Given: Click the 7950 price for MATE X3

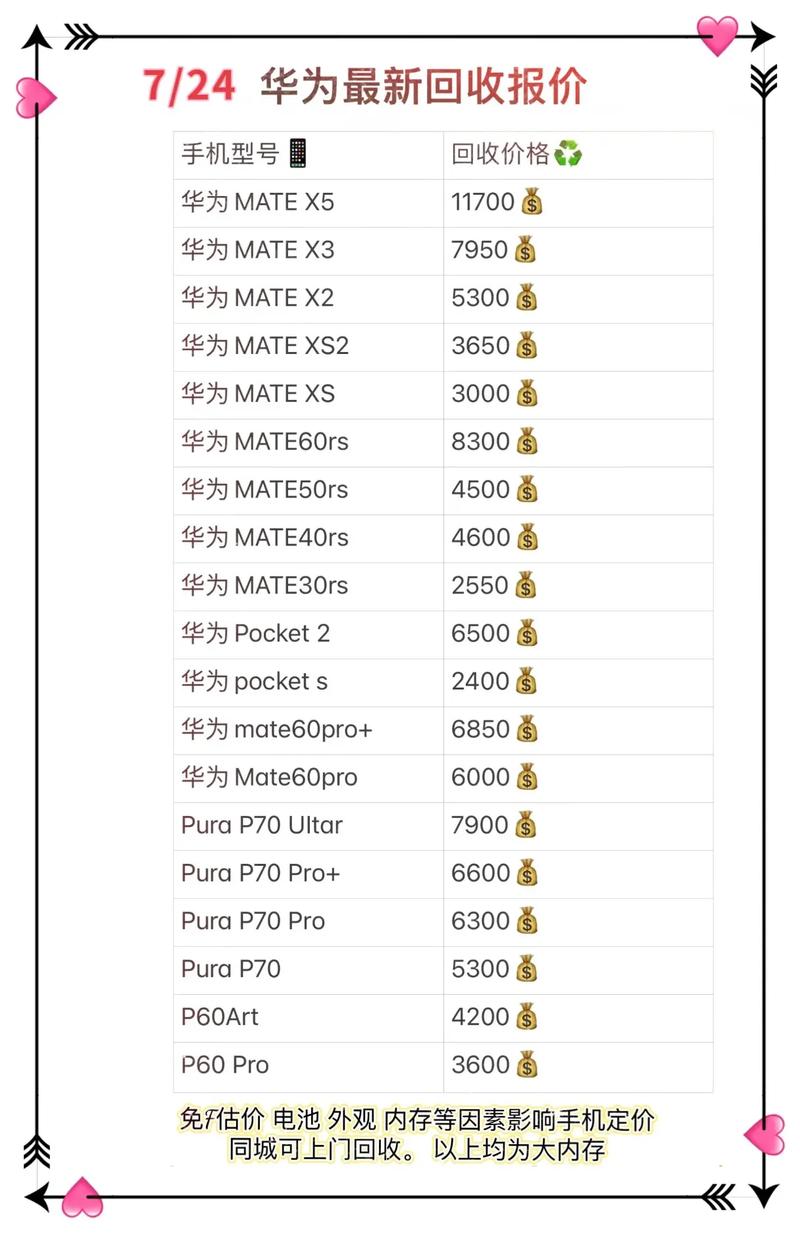Looking at the screenshot, I should tap(479, 250).
